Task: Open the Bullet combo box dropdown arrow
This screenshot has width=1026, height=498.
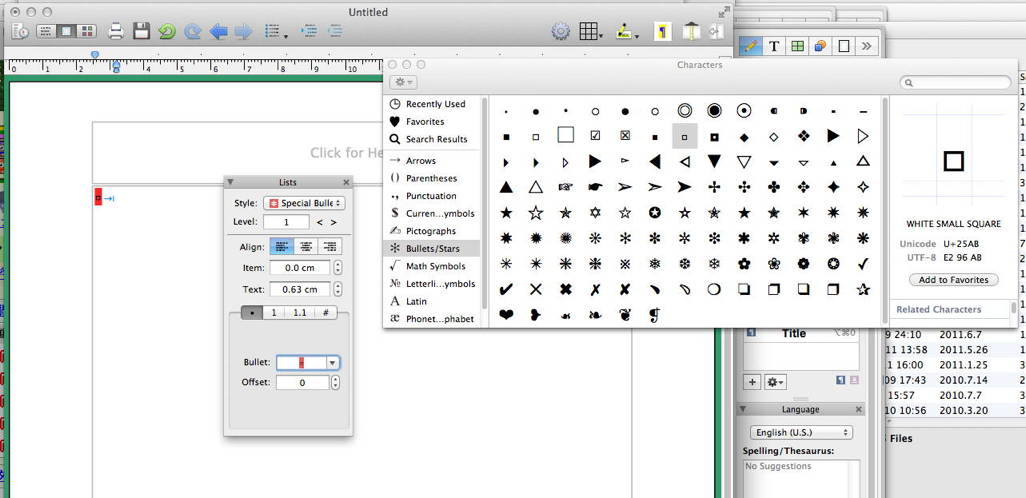Action: (x=333, y=364)
